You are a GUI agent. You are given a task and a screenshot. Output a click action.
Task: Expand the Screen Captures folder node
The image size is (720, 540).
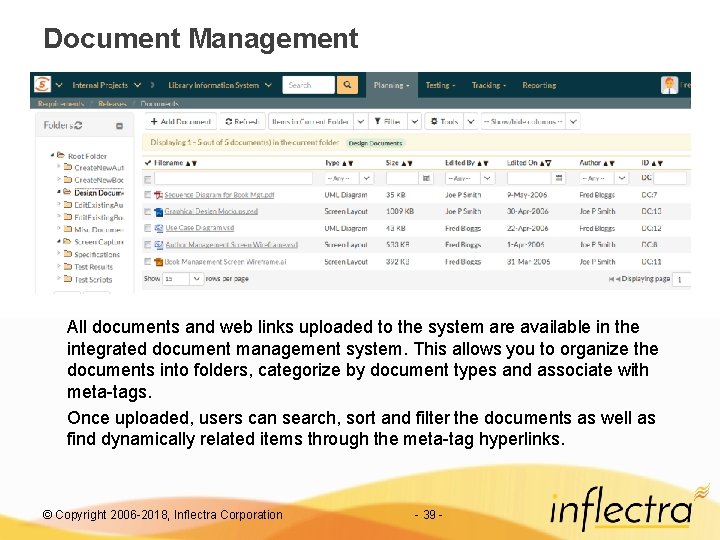pyautogui.click(x=59, y=241)
